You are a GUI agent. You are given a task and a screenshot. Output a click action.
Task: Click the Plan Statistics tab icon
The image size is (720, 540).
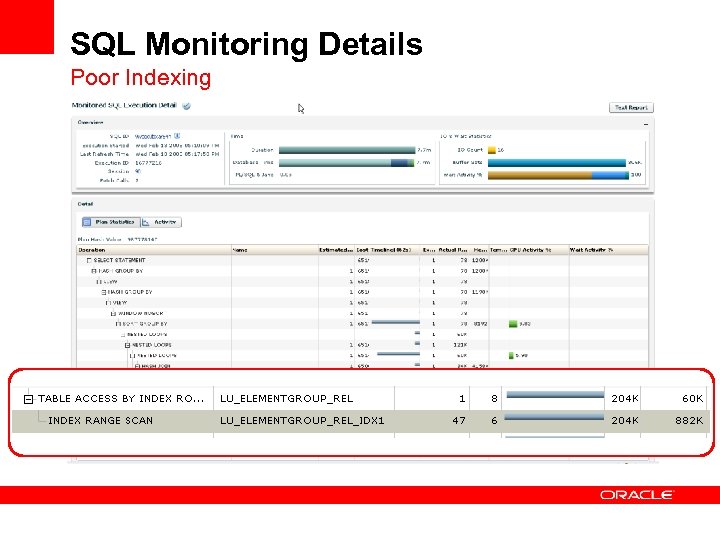click(87, 222)
